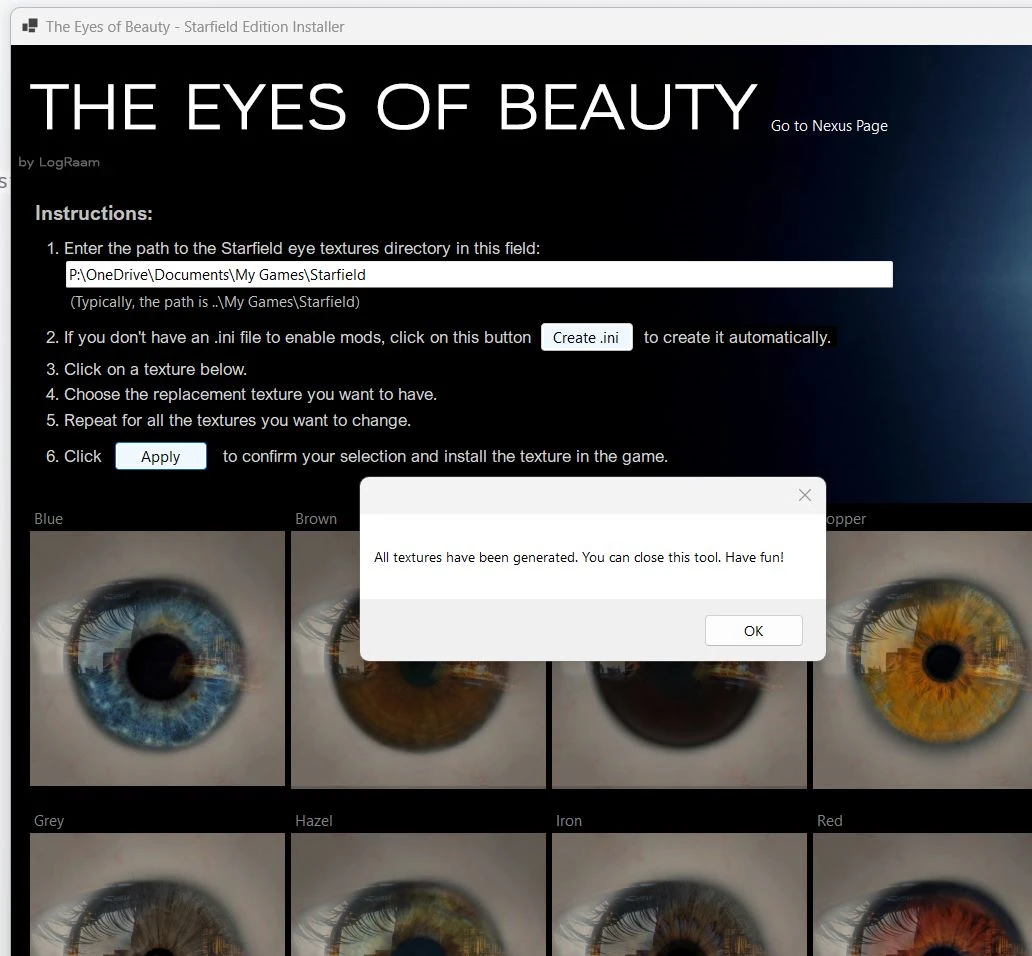Screen dimensions: 1032x956
Task: Click the '(Typically, the path is ..\My Games\Starfield)' hint
Action: point(215,302)
